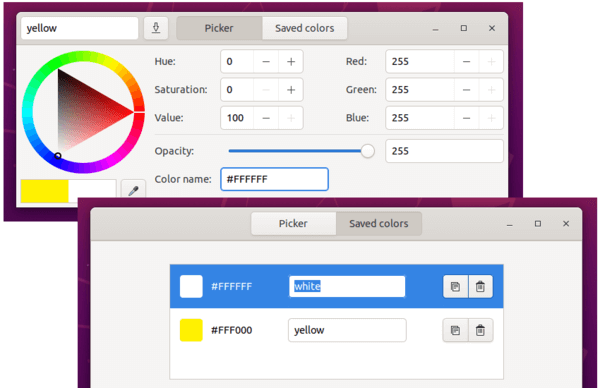Switch to Picker tab in top window

click(219, 28)
